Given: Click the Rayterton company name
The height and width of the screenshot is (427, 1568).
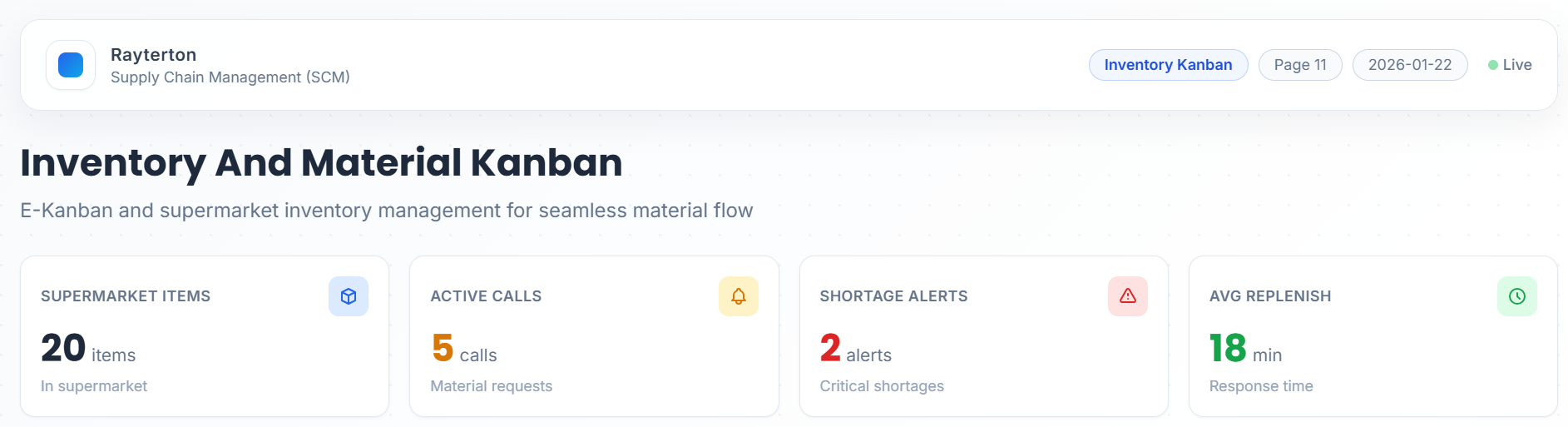Looking at the screenshot, I should click(x=154, y=55).
